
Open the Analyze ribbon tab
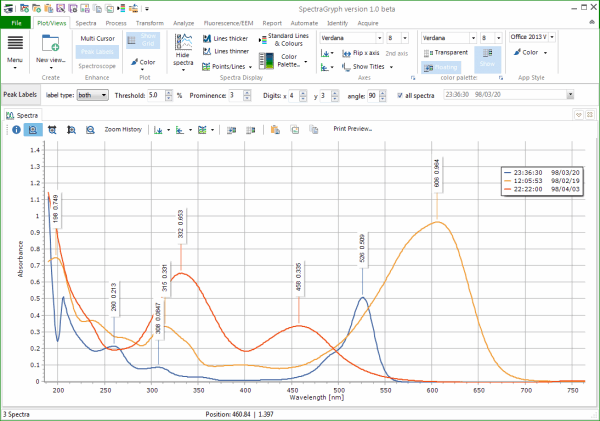[184, 23]
